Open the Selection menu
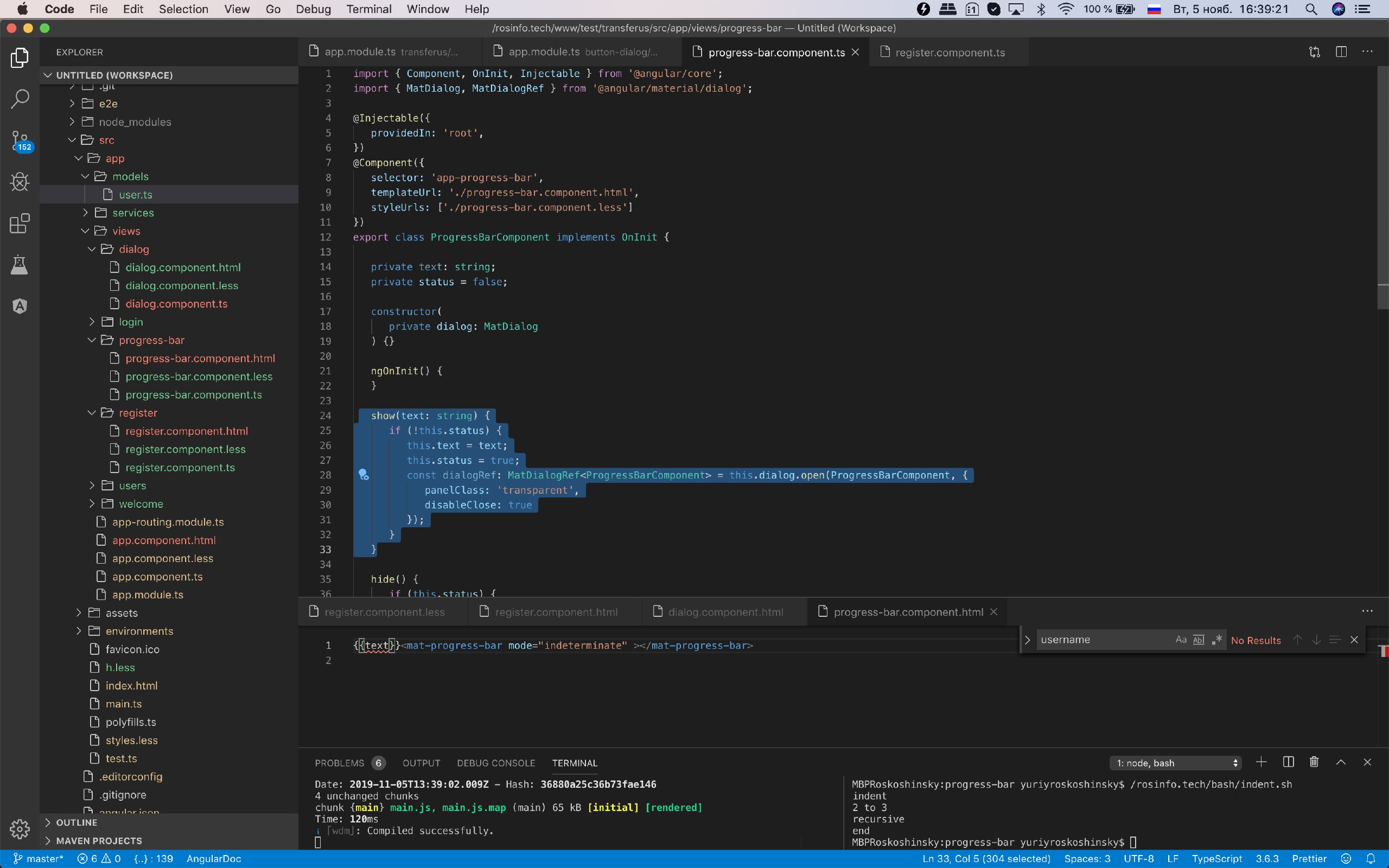The image size is (1389, 868). tap(183, 9)
